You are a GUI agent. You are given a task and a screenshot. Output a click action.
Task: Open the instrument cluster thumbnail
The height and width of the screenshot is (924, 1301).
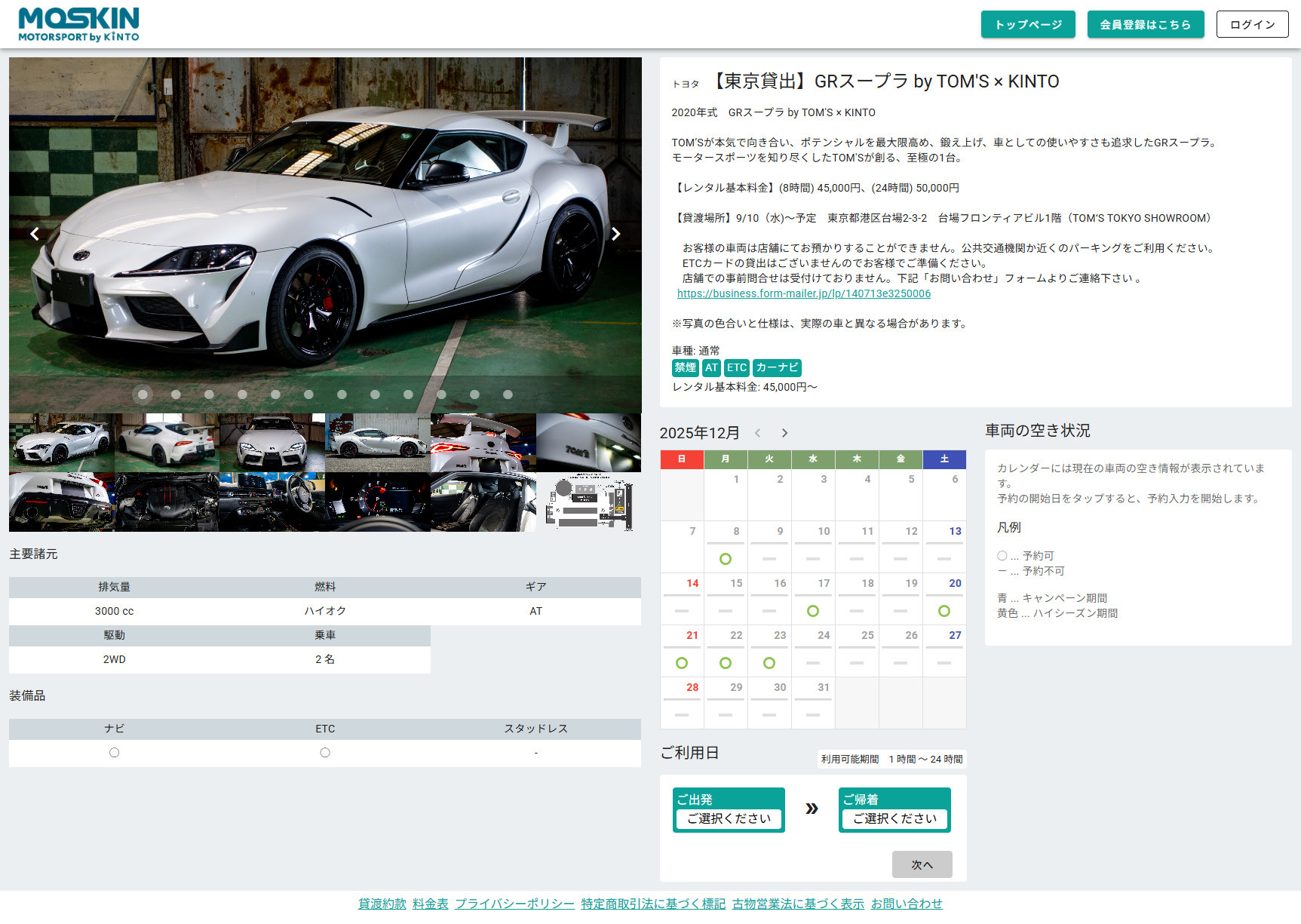tap(378, 502)
